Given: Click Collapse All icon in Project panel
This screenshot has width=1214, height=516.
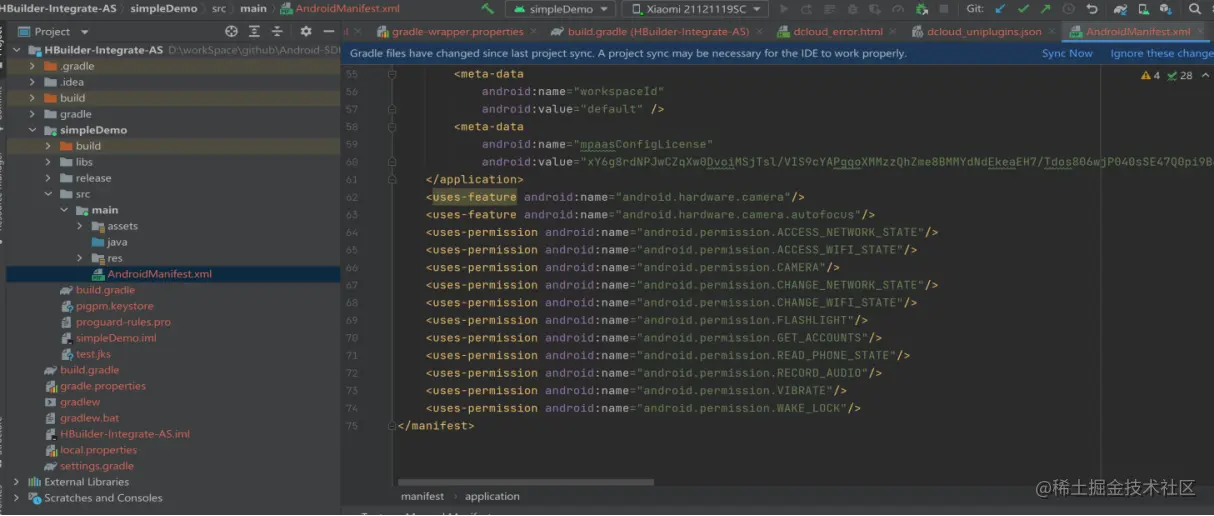Looking at the screenshot, I should (x=277, y=32).
